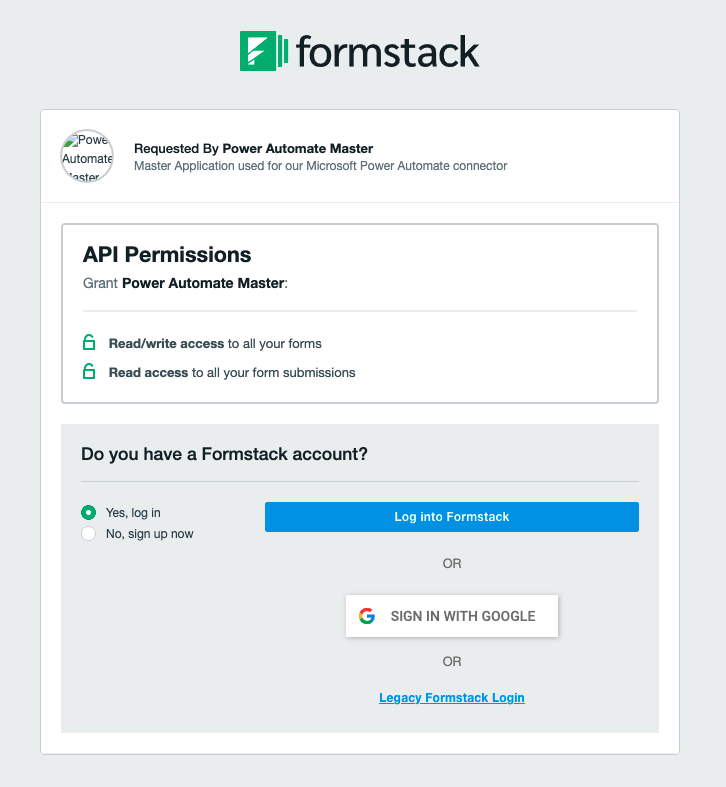Click the Power Automate Master avatar image
The width and height of the screenshot is (726, 787).
pos(87,155)
